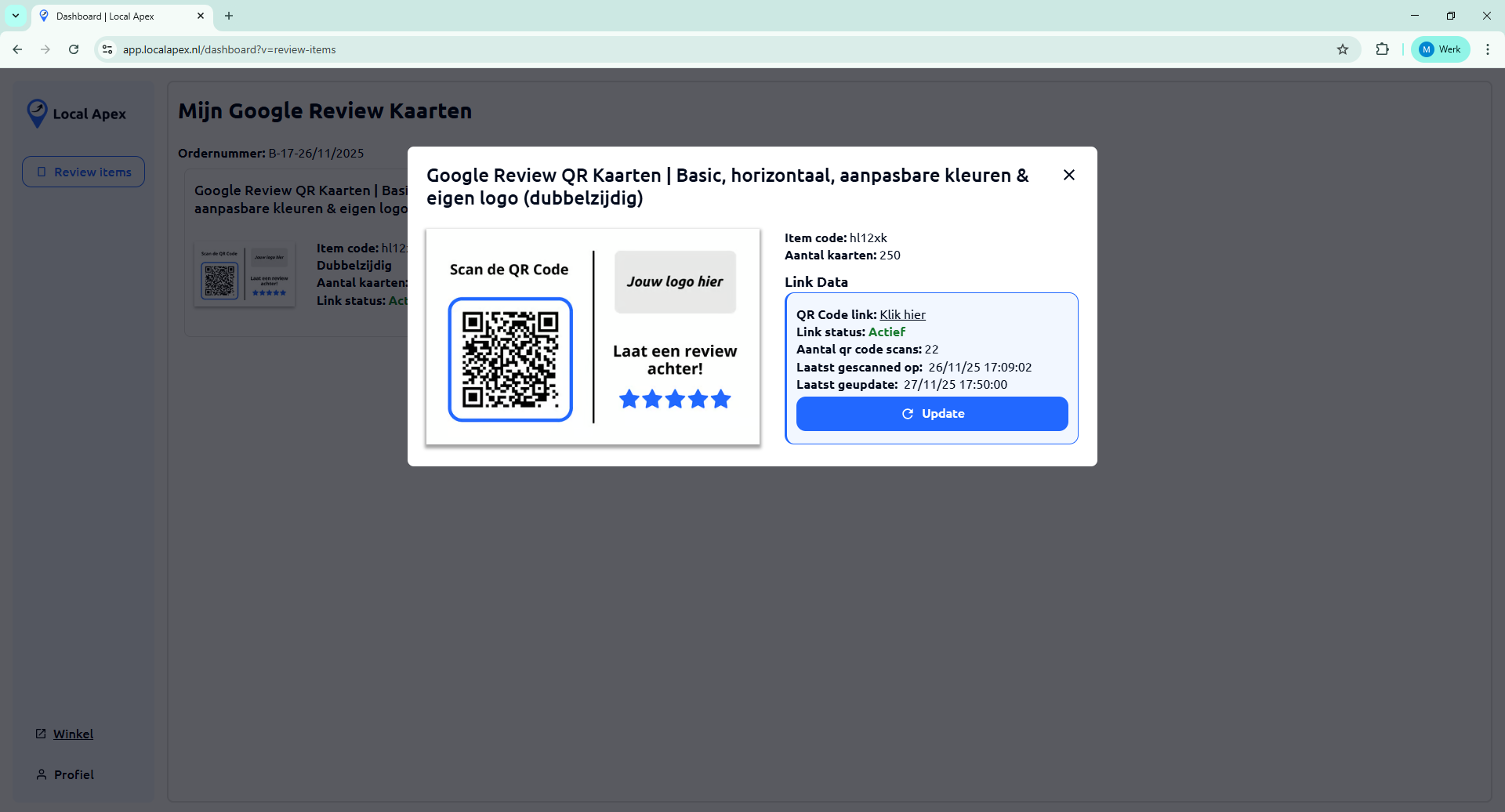Click the site information icon in address bar

(x=107, y=49)
